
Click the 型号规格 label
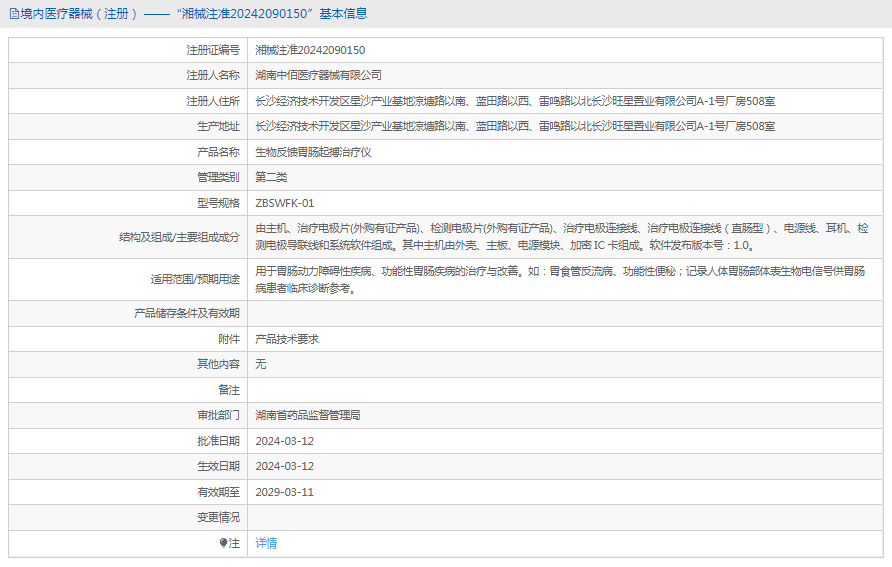click(218, 203)
